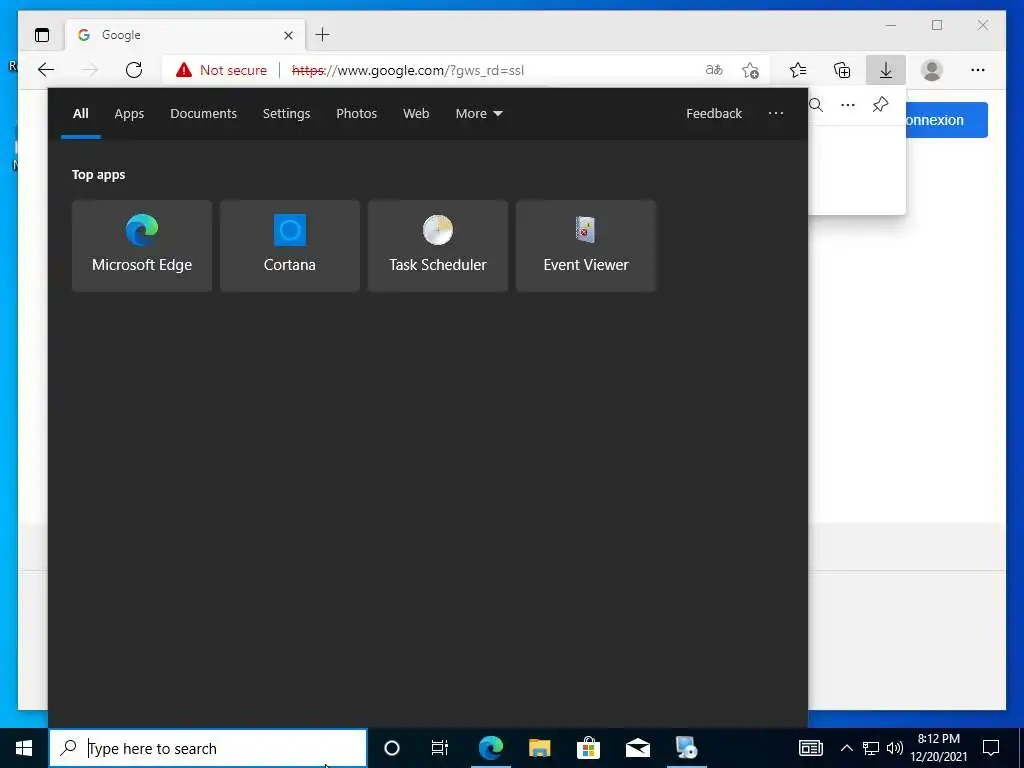Screen dimensions: 1024x768
Task: Open News and interests on taskbar
Action: click(x=810, y=748)
